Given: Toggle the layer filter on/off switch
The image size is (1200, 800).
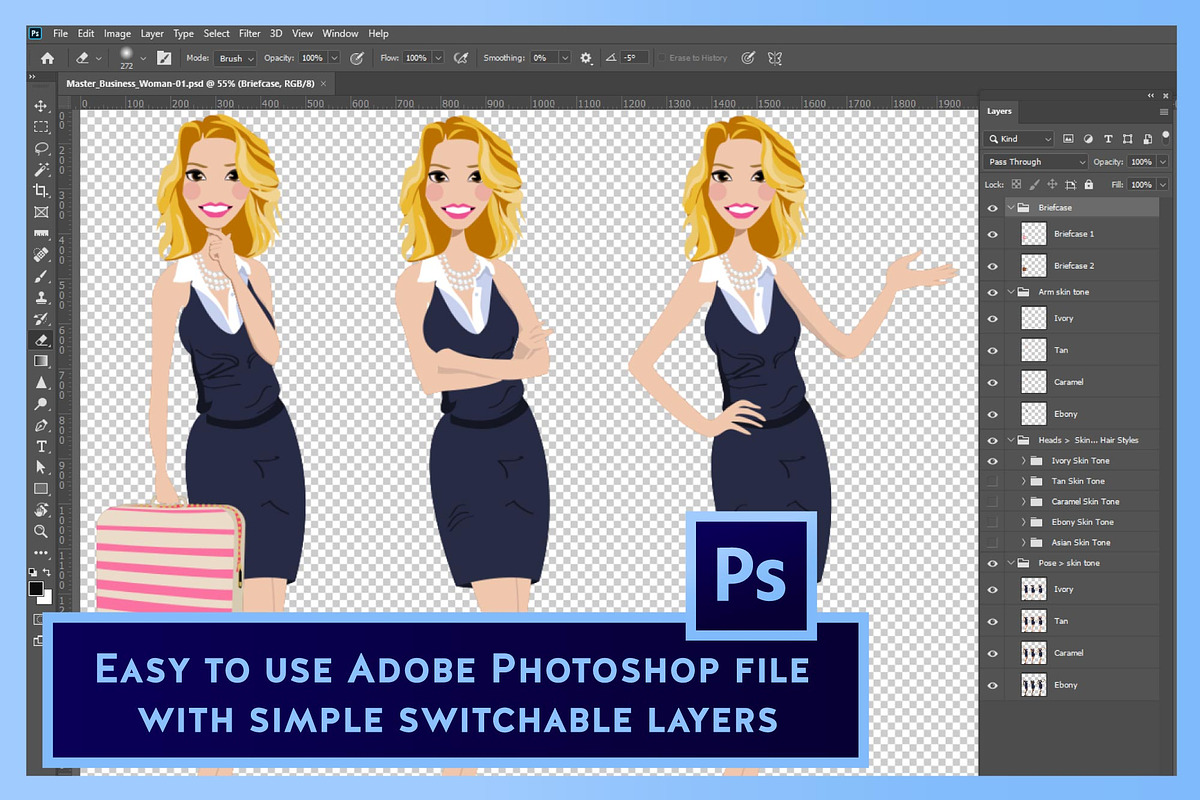Looking at the screenshot, I should point(1166,136).
